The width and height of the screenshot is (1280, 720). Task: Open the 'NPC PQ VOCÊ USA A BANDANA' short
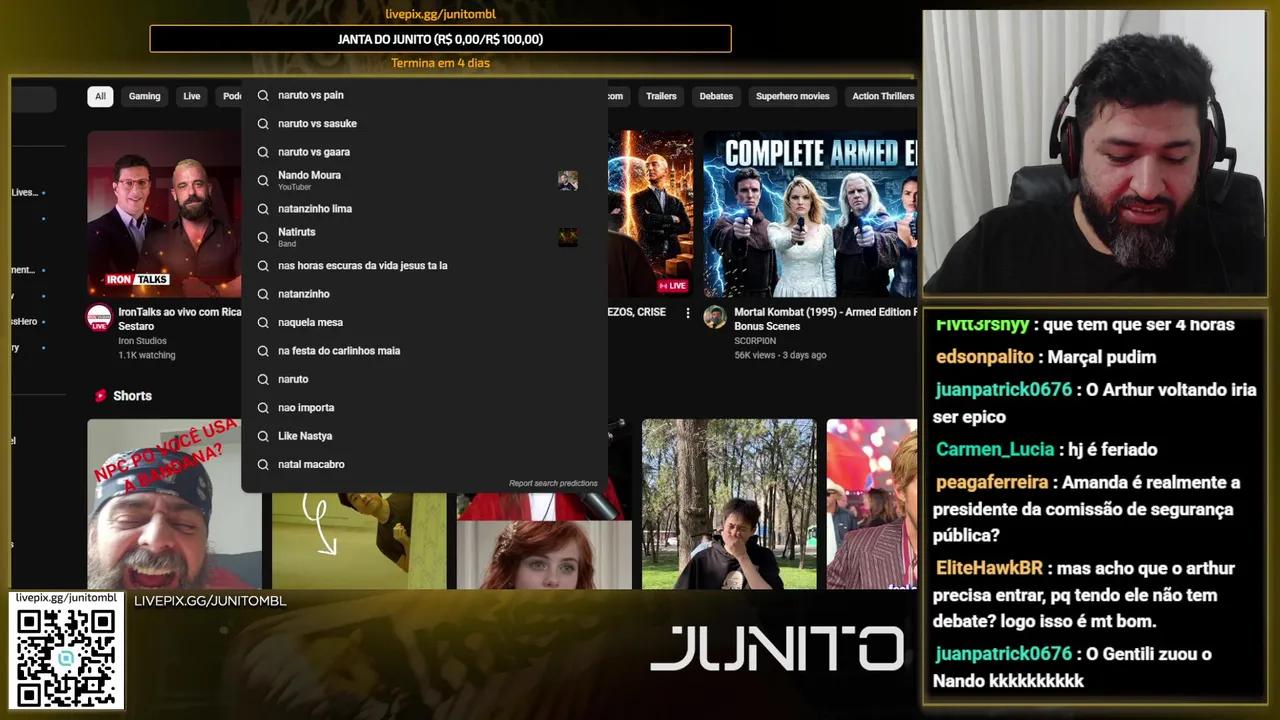[x=174, y=504]
